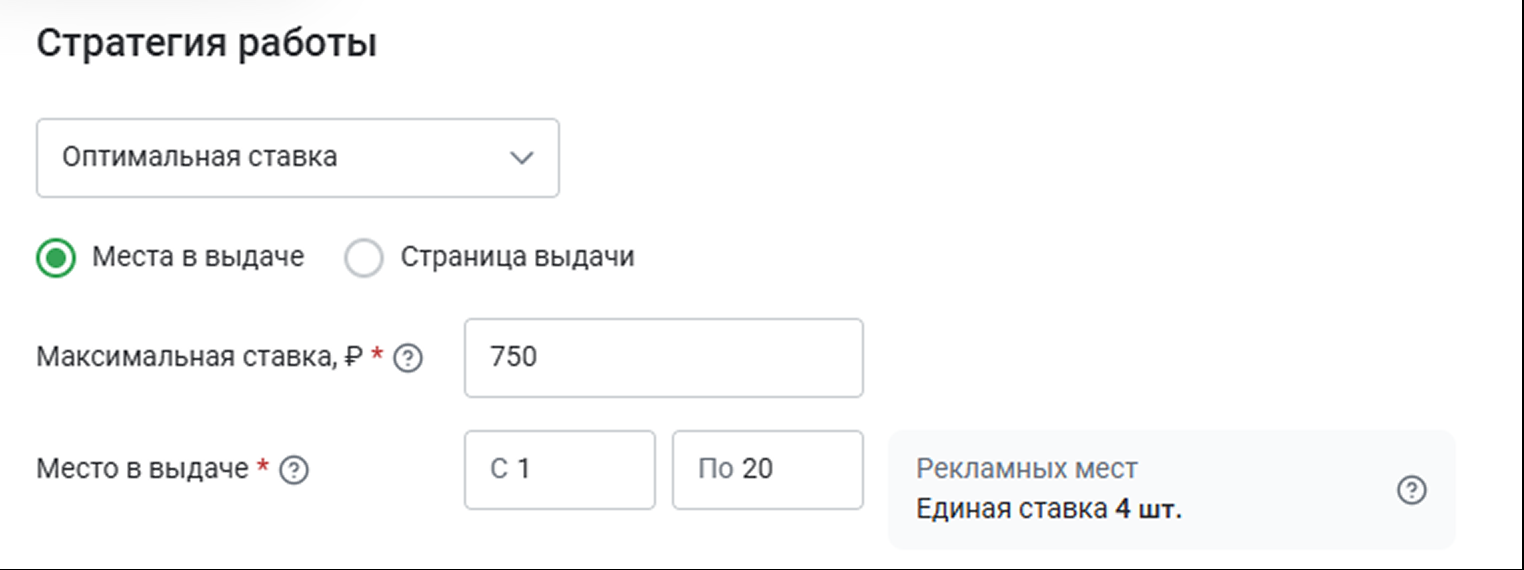The height and width of the screenshot is (570, 1524).
Task: Select the Места в выдаче radio button
Action: pyautogui.click(x=56, y=259)
